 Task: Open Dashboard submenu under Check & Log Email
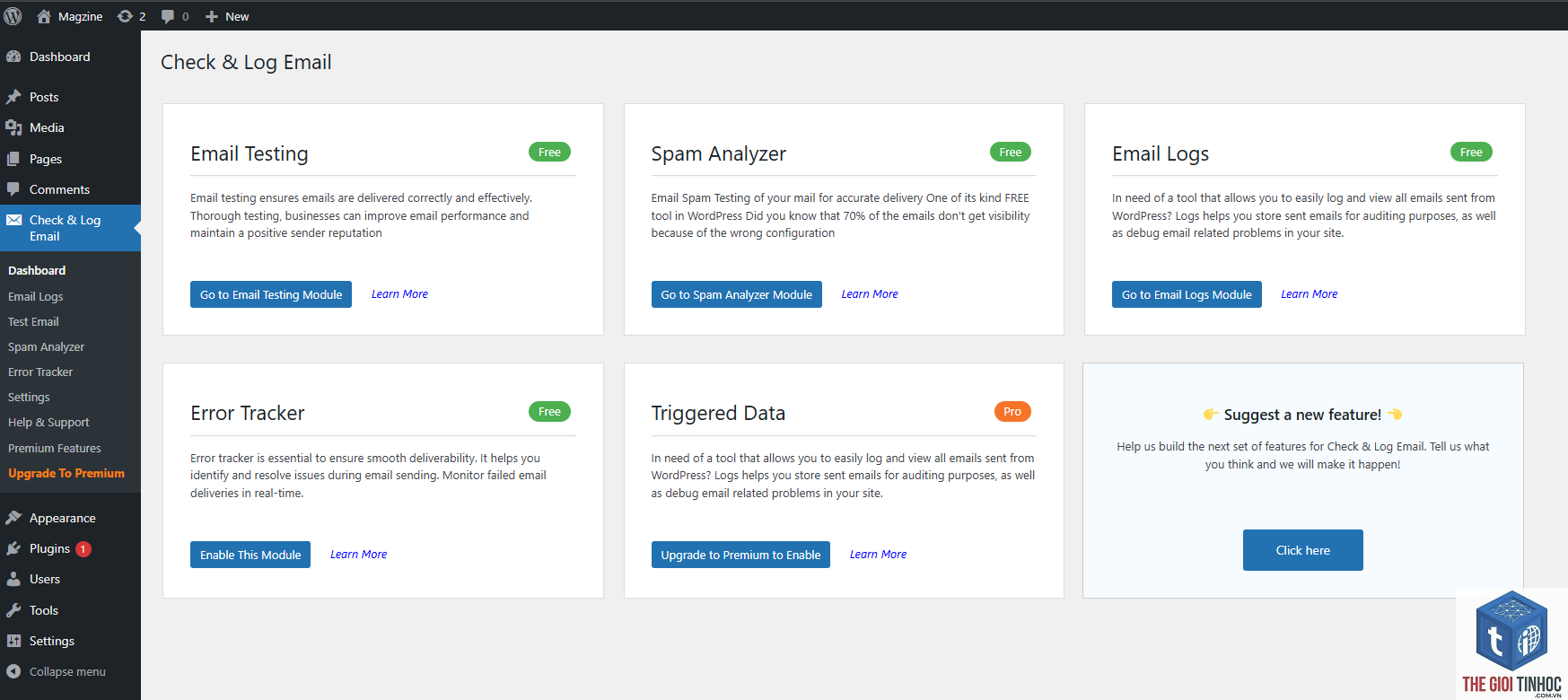tap(37, 270)
